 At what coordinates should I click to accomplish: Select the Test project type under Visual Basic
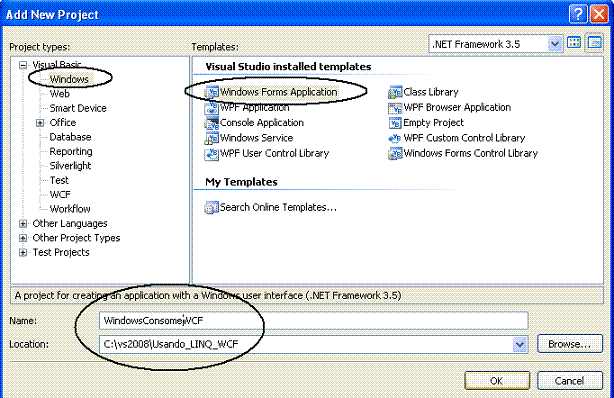[59, 181]
